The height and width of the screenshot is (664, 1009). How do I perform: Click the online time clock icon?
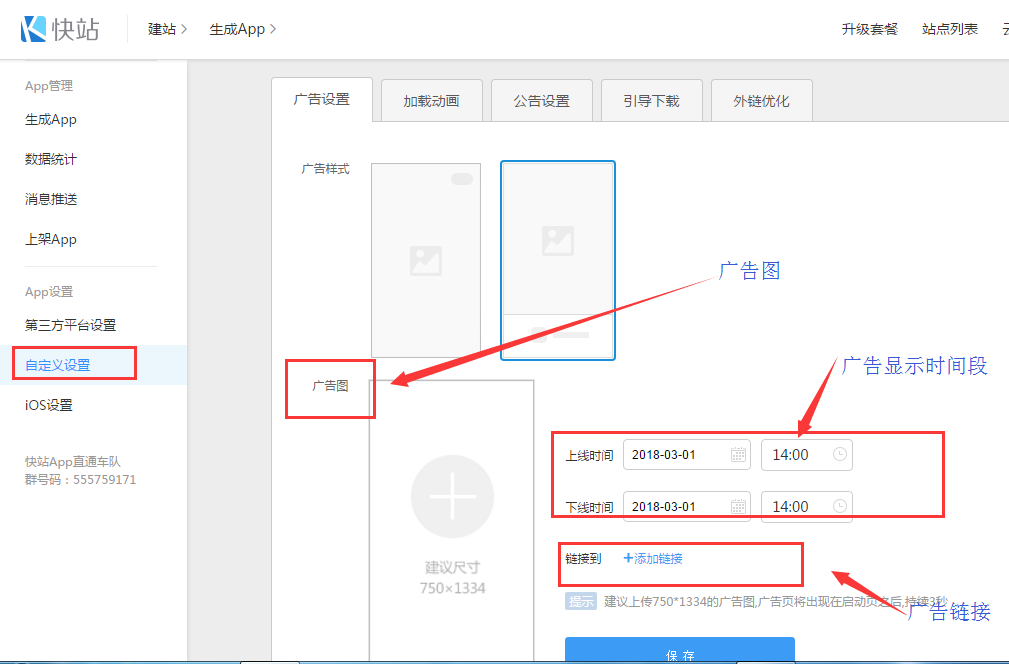pos(840,455)
